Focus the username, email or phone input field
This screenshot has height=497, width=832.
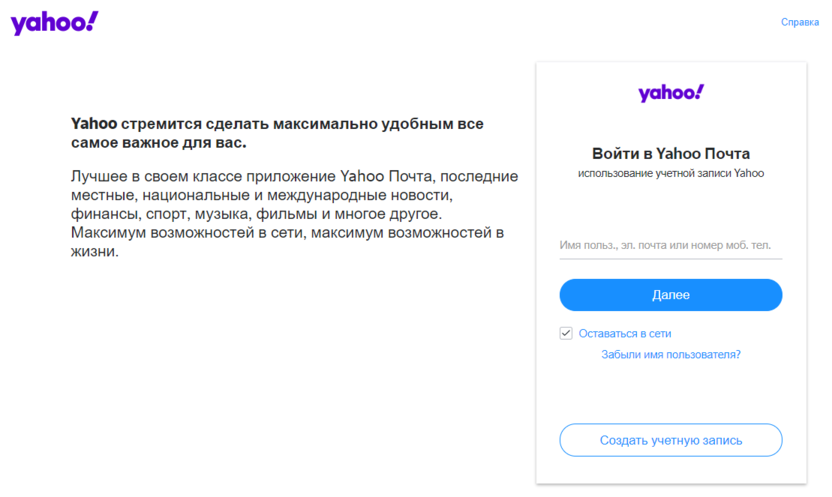[670, 245]
